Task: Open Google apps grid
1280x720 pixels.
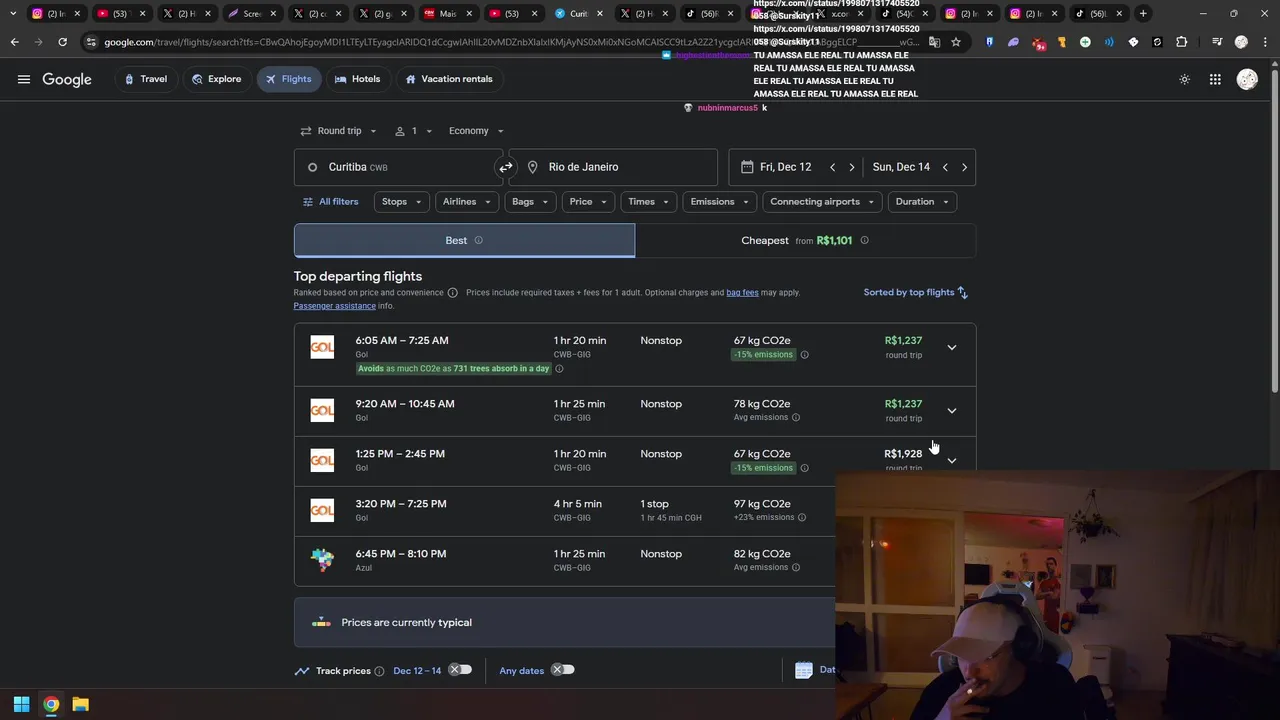Action: point(1215,79)
